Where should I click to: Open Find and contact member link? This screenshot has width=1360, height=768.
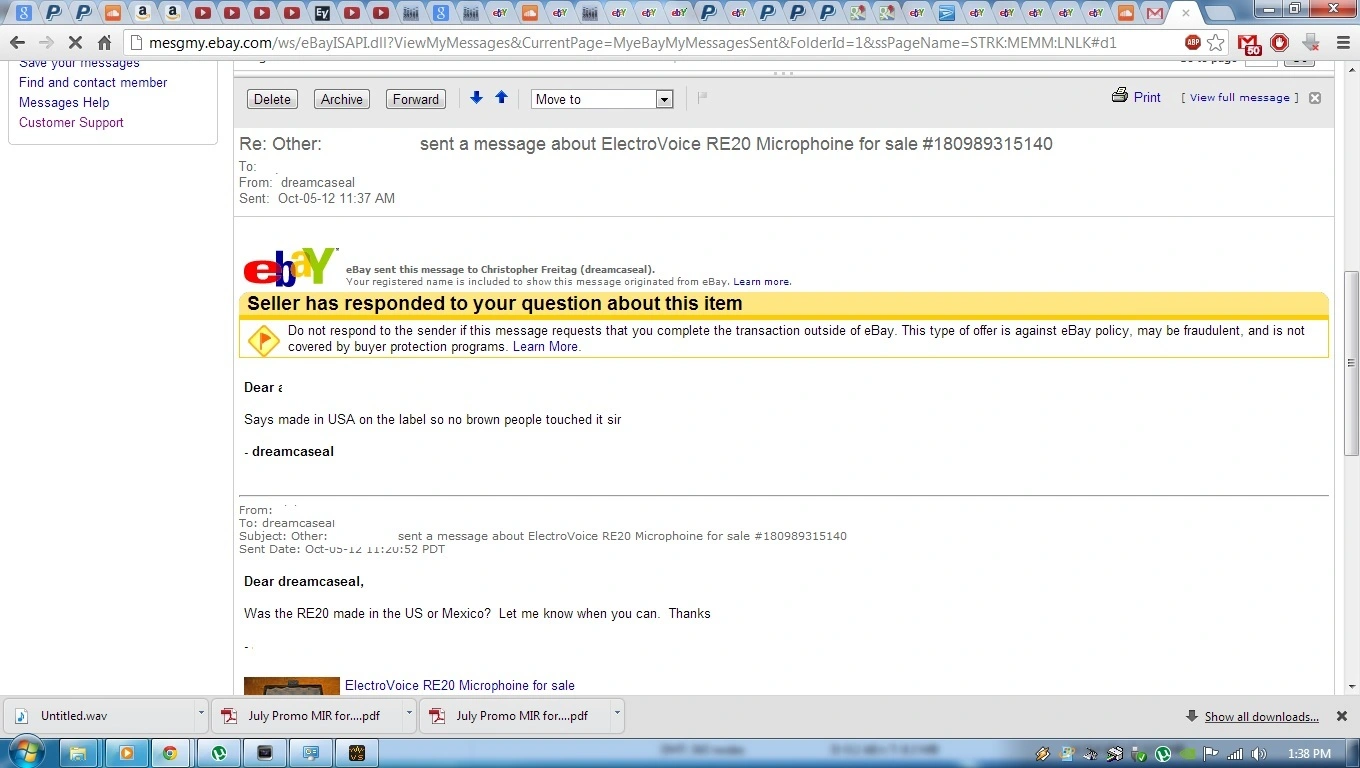(x=93, y=82)
